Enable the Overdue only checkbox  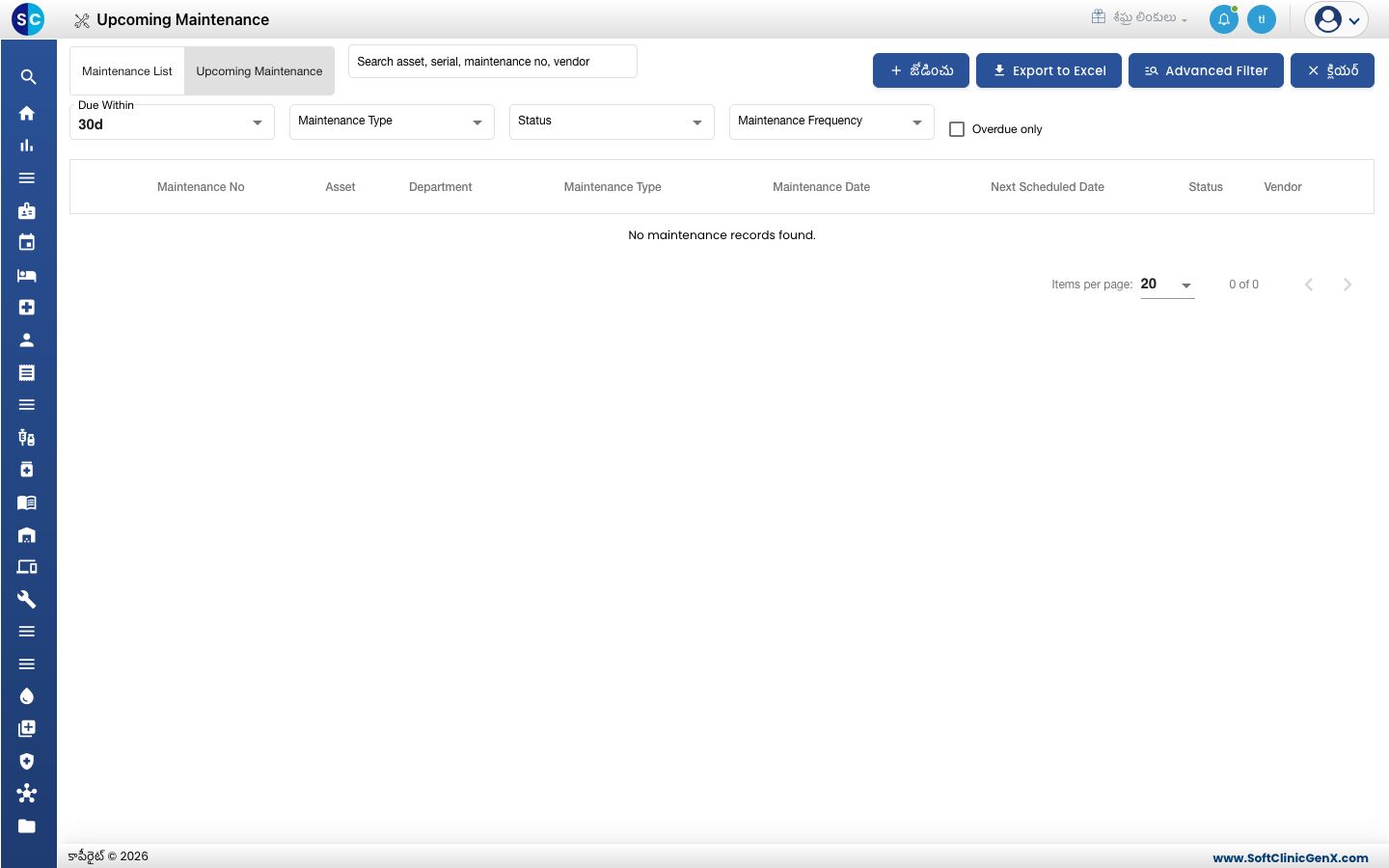(x=957, y=129)
